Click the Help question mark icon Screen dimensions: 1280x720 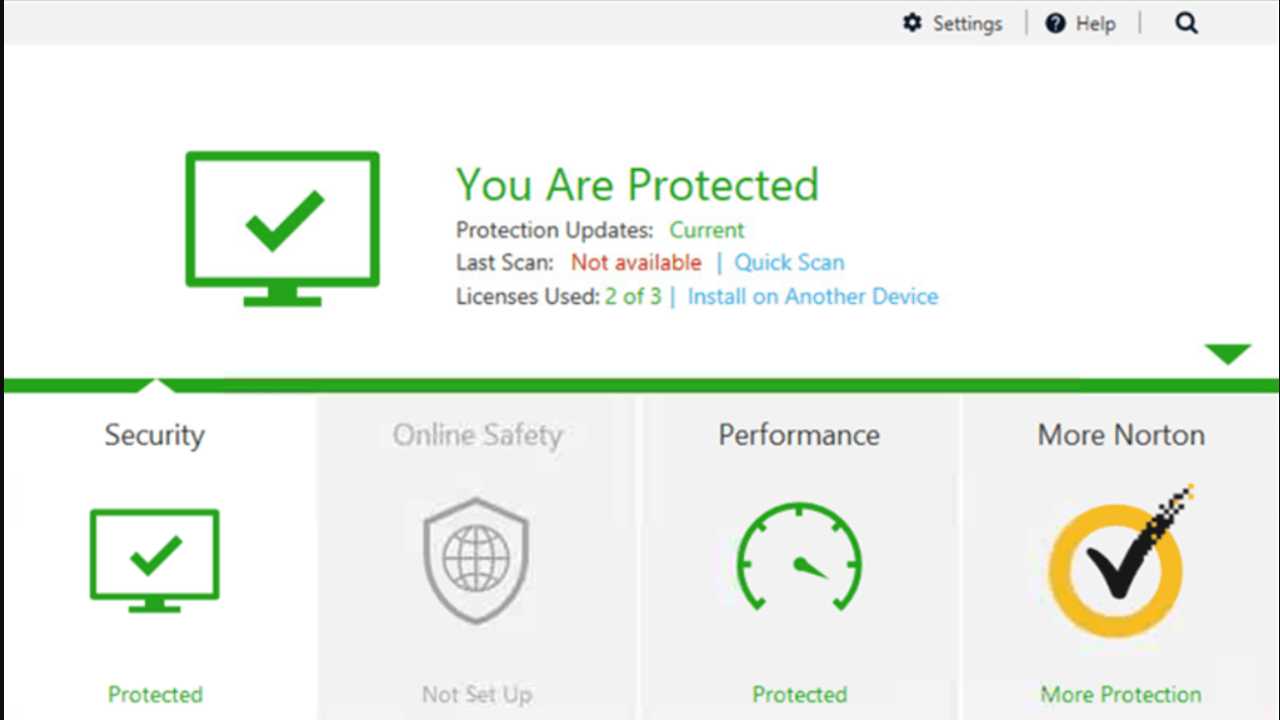click(1055, 23)
